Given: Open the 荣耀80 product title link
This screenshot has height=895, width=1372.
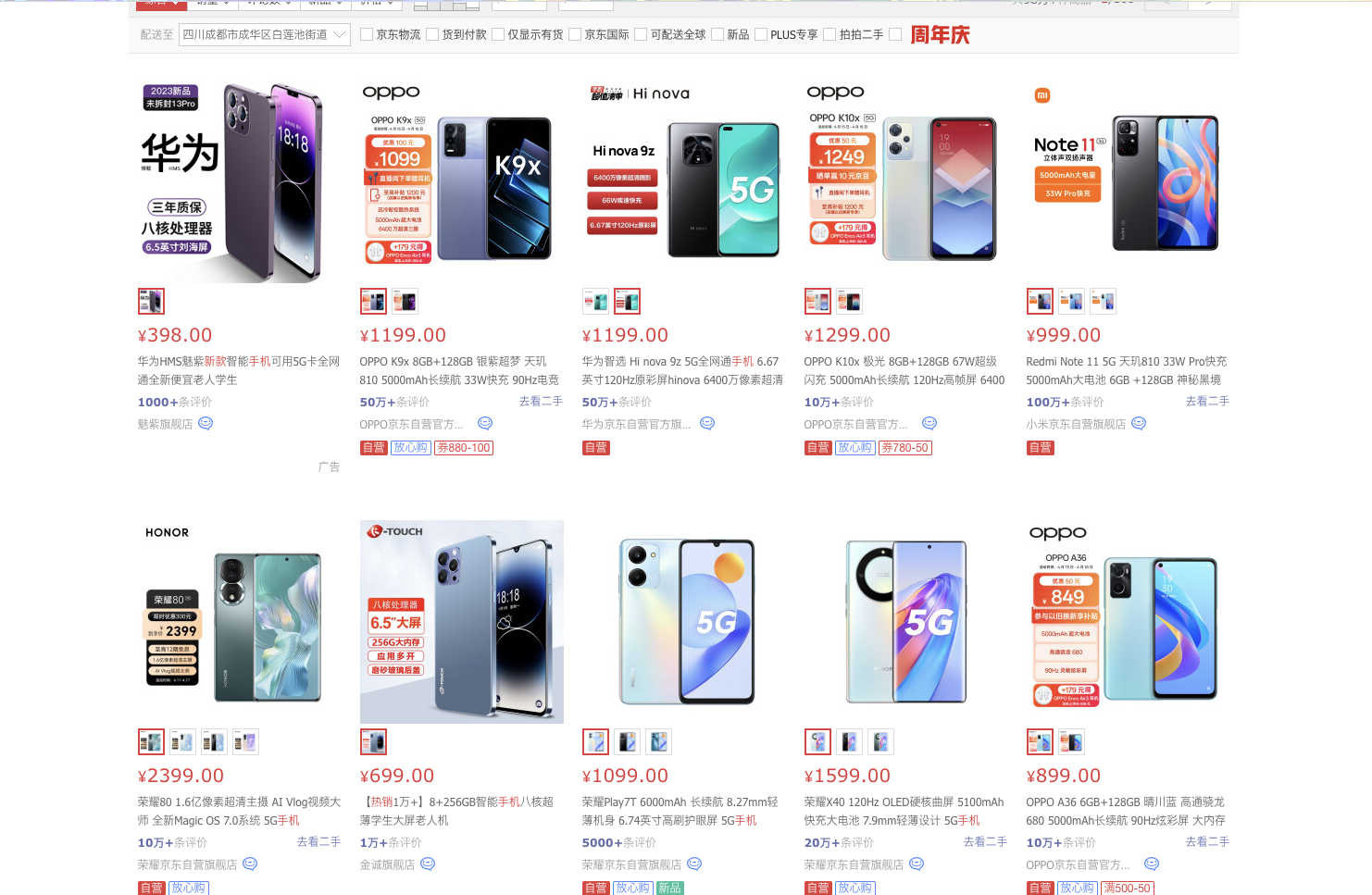Looking at the screenshot, I should click(x=239, y=811).
